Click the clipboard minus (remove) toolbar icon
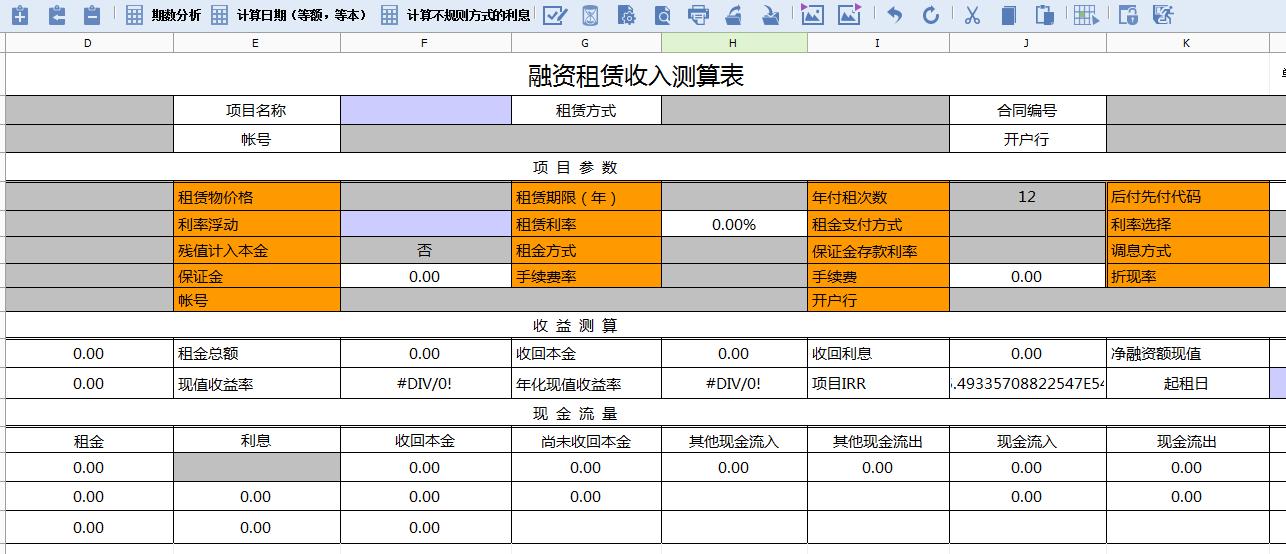The width and height of the screenshot is (1286, 554). 91,15
